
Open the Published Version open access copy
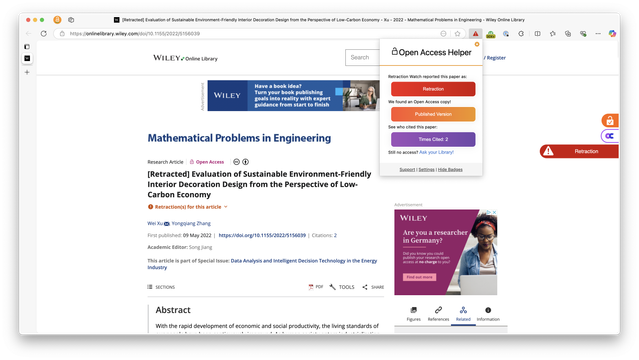point(433,114)
